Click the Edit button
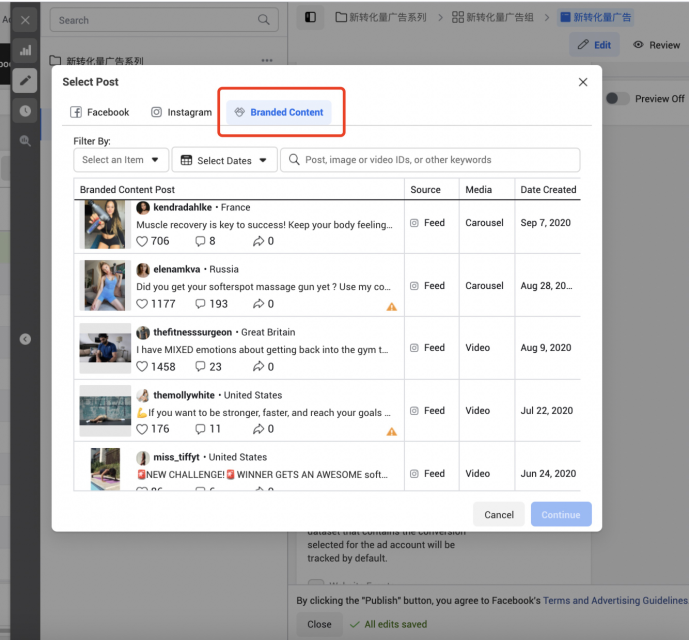The image size is (689, 640). pos(594,45)
